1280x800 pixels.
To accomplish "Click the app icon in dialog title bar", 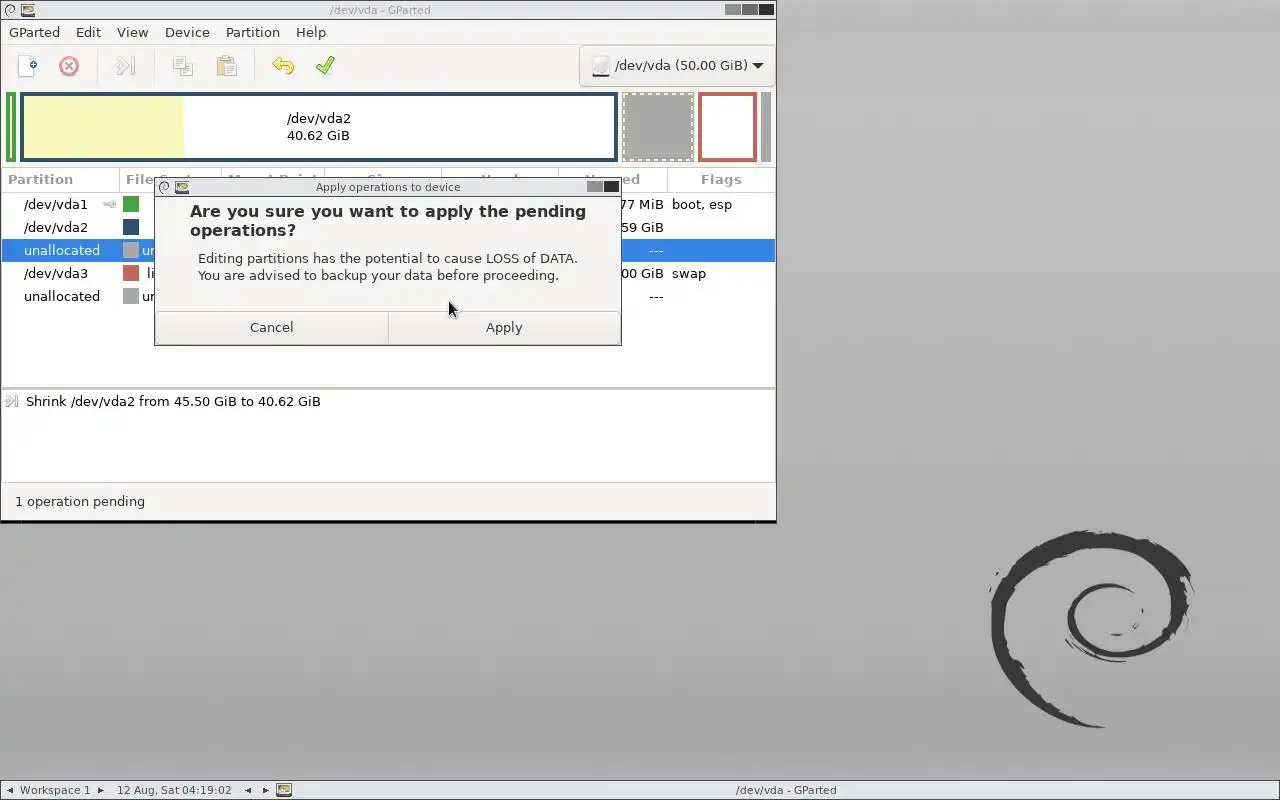I will 182,187.
